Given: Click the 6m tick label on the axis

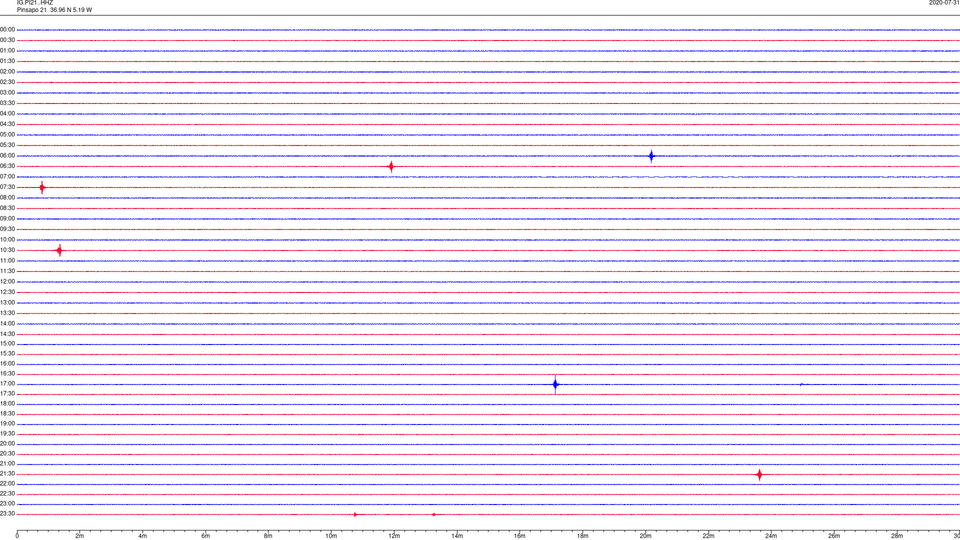Looking at the screenshot, I should (x=205, y=536).
